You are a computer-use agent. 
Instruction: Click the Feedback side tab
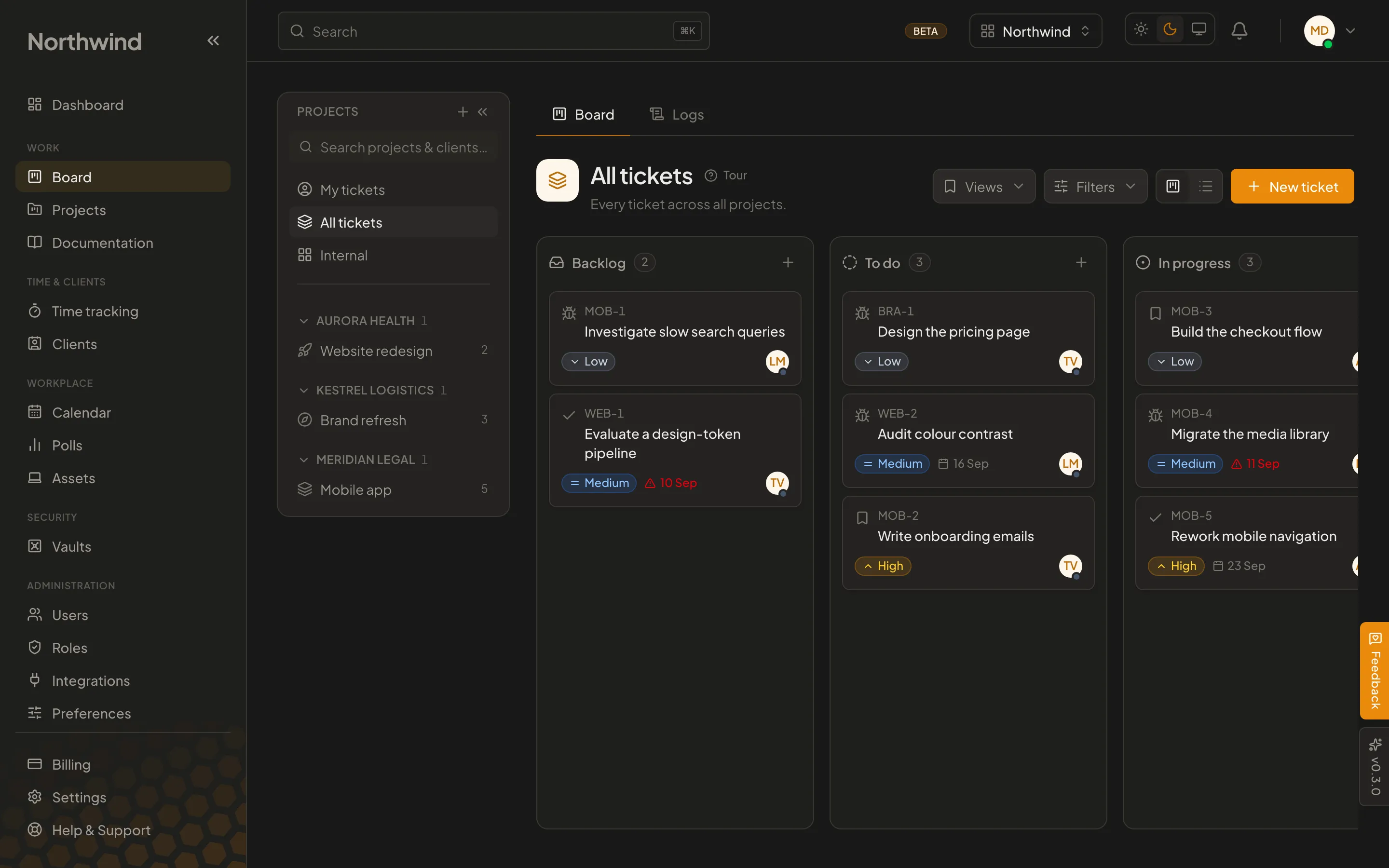tap(1375, 670)
